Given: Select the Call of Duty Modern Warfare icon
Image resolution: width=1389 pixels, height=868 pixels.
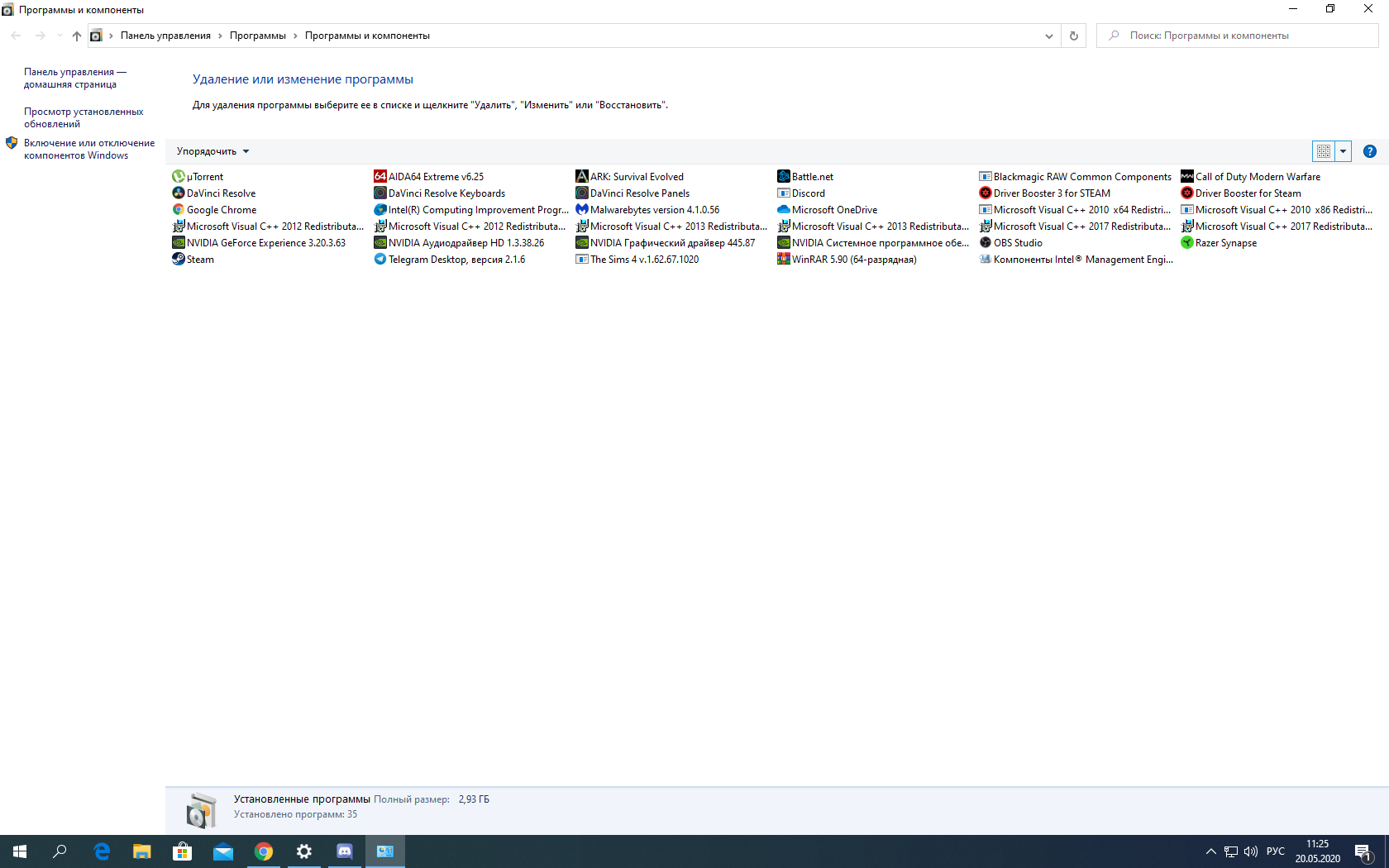Looking at the screenshot, I should [1187, 176].
